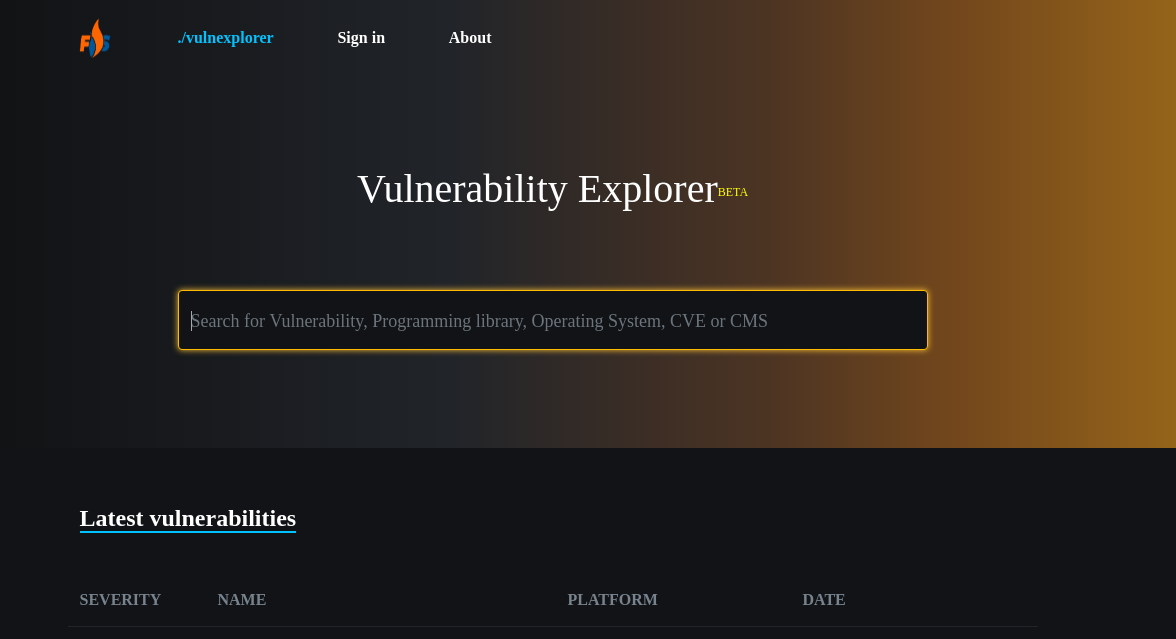Open the ./vulnexplorer brand link
The image size is (1176, 639).
225,37
